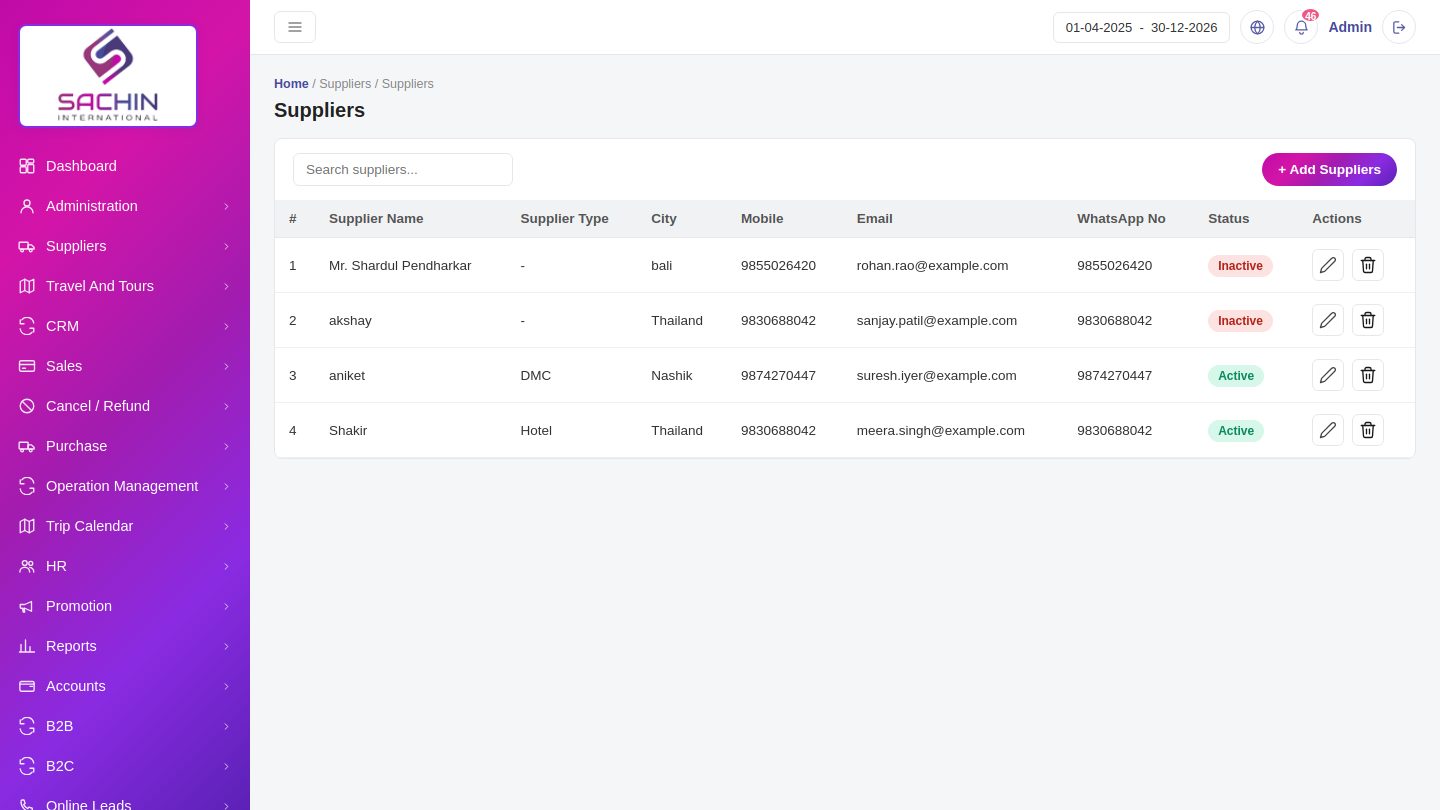The width and height of the screenshot is (1440, 810).
Task: Open the Trip Calendar menu
Action: coord(125,526)
